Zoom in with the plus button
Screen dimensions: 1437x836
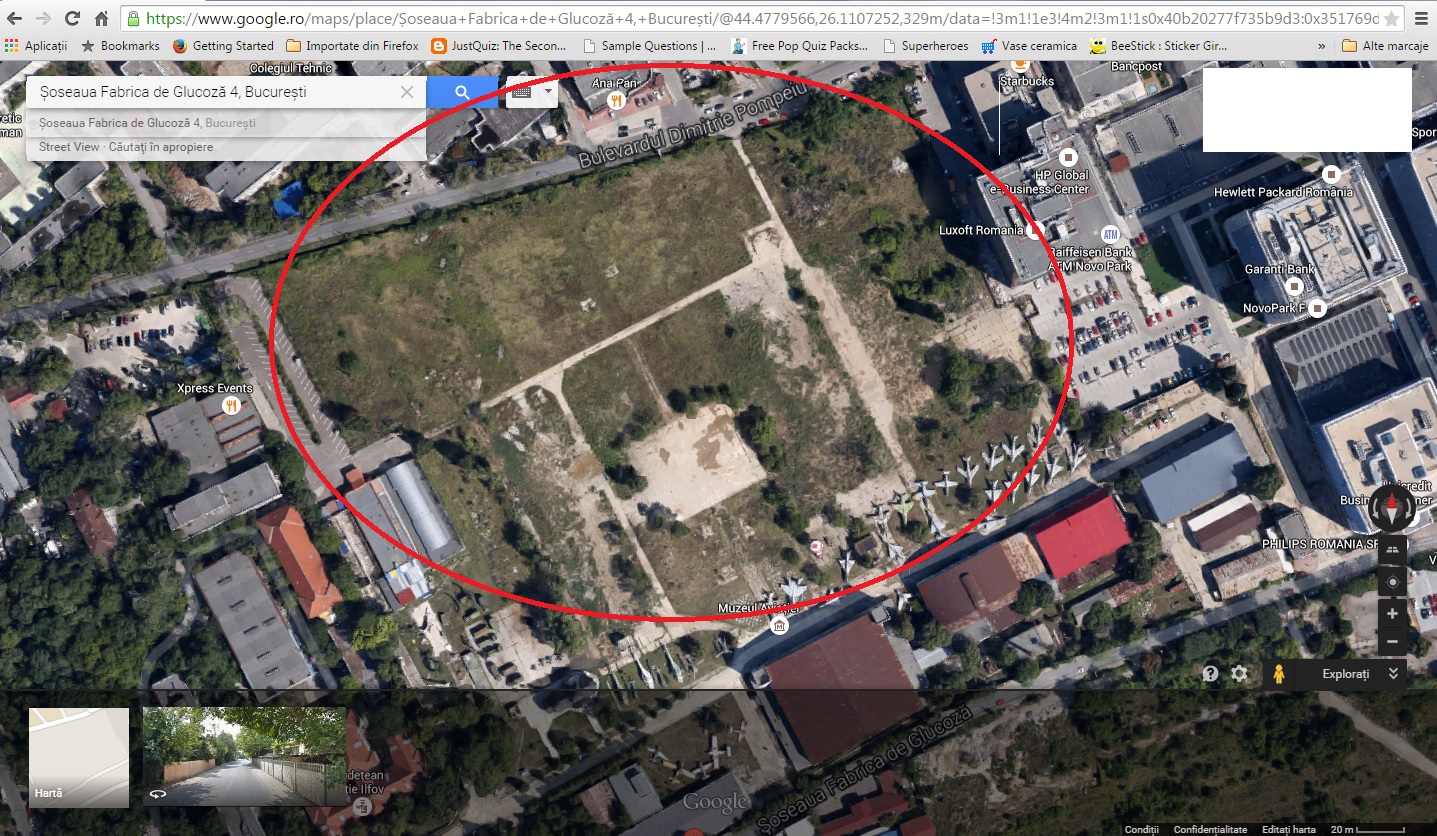click(1391, 613)
